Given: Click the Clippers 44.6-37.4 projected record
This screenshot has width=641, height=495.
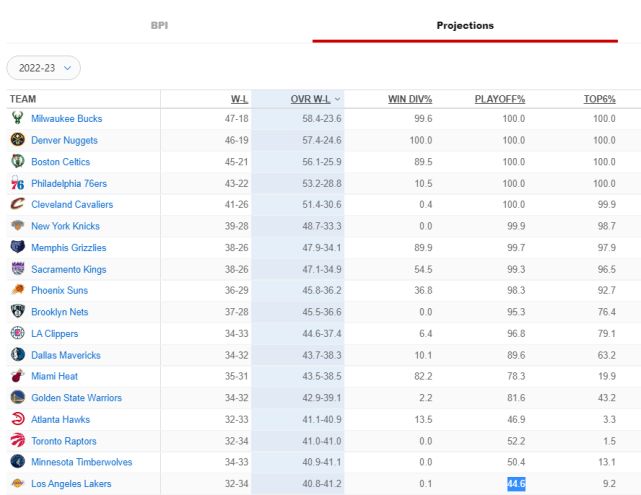Looking at the screenshot, I should pos(322,334).
